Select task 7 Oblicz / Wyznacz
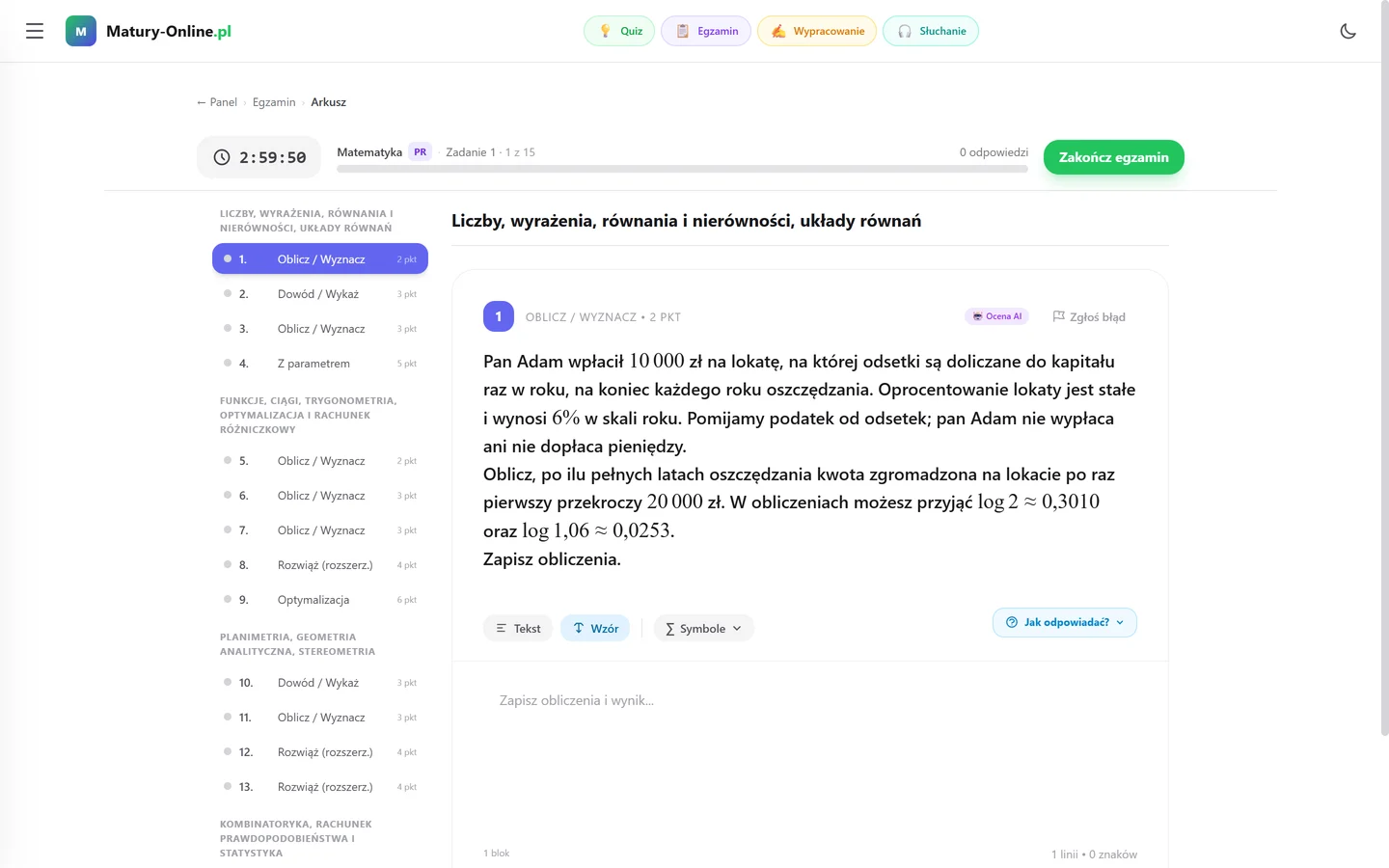 pos(320,530)
